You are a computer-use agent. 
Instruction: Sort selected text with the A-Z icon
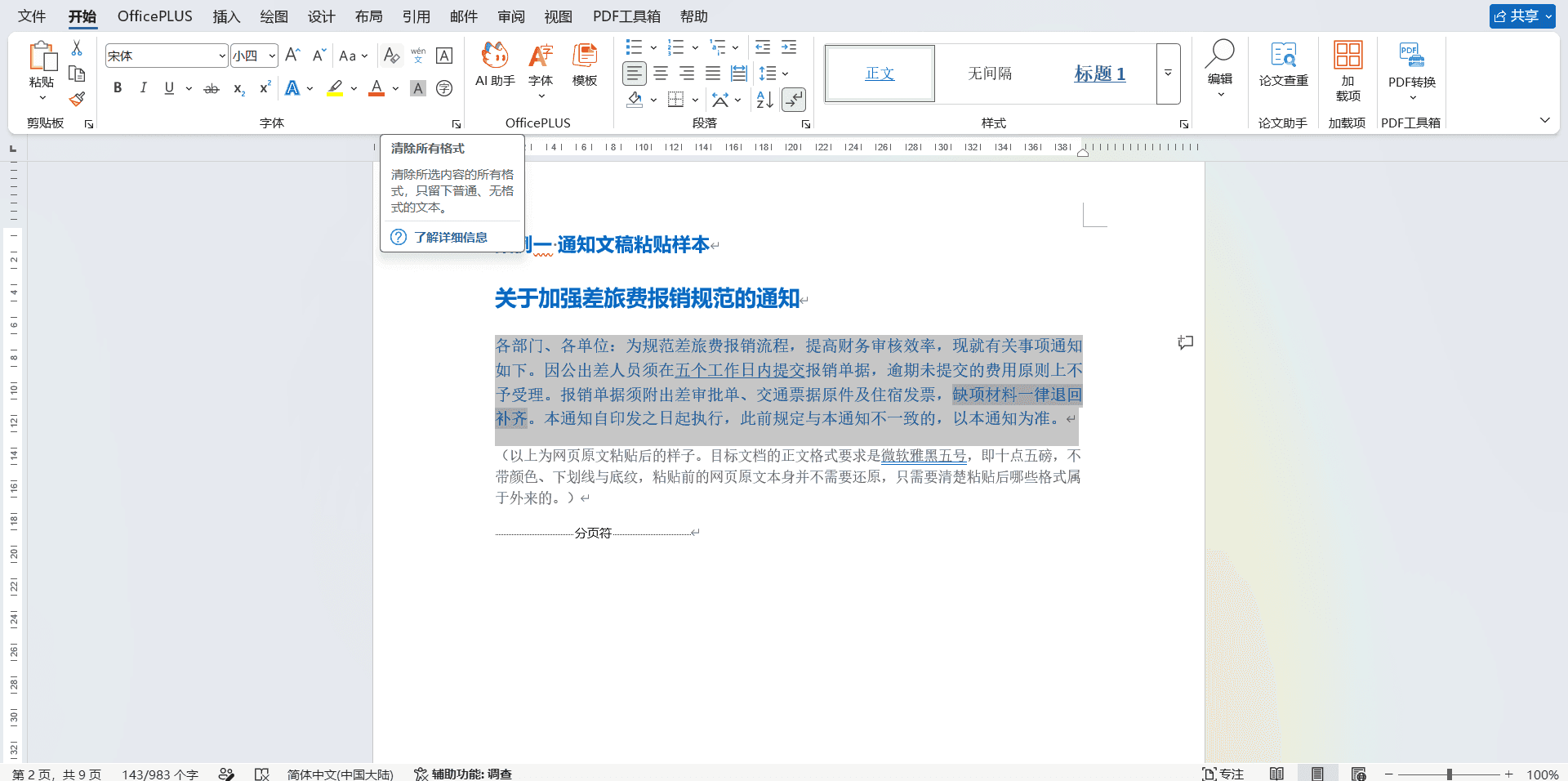[764, 100]
